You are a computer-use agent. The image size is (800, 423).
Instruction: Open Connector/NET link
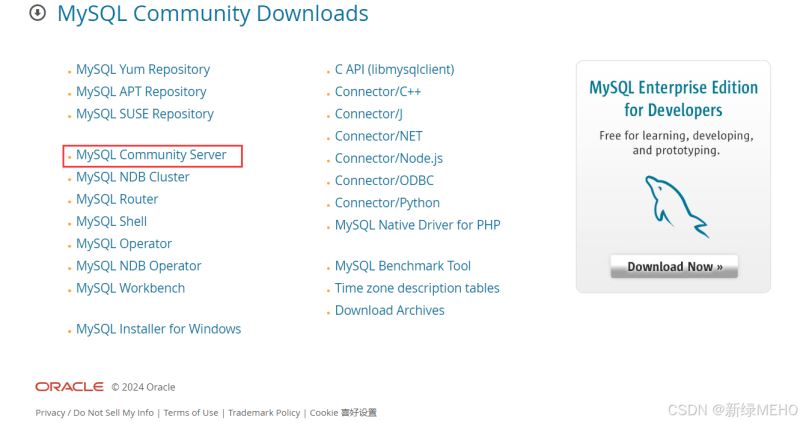click(x=379, y=136)
